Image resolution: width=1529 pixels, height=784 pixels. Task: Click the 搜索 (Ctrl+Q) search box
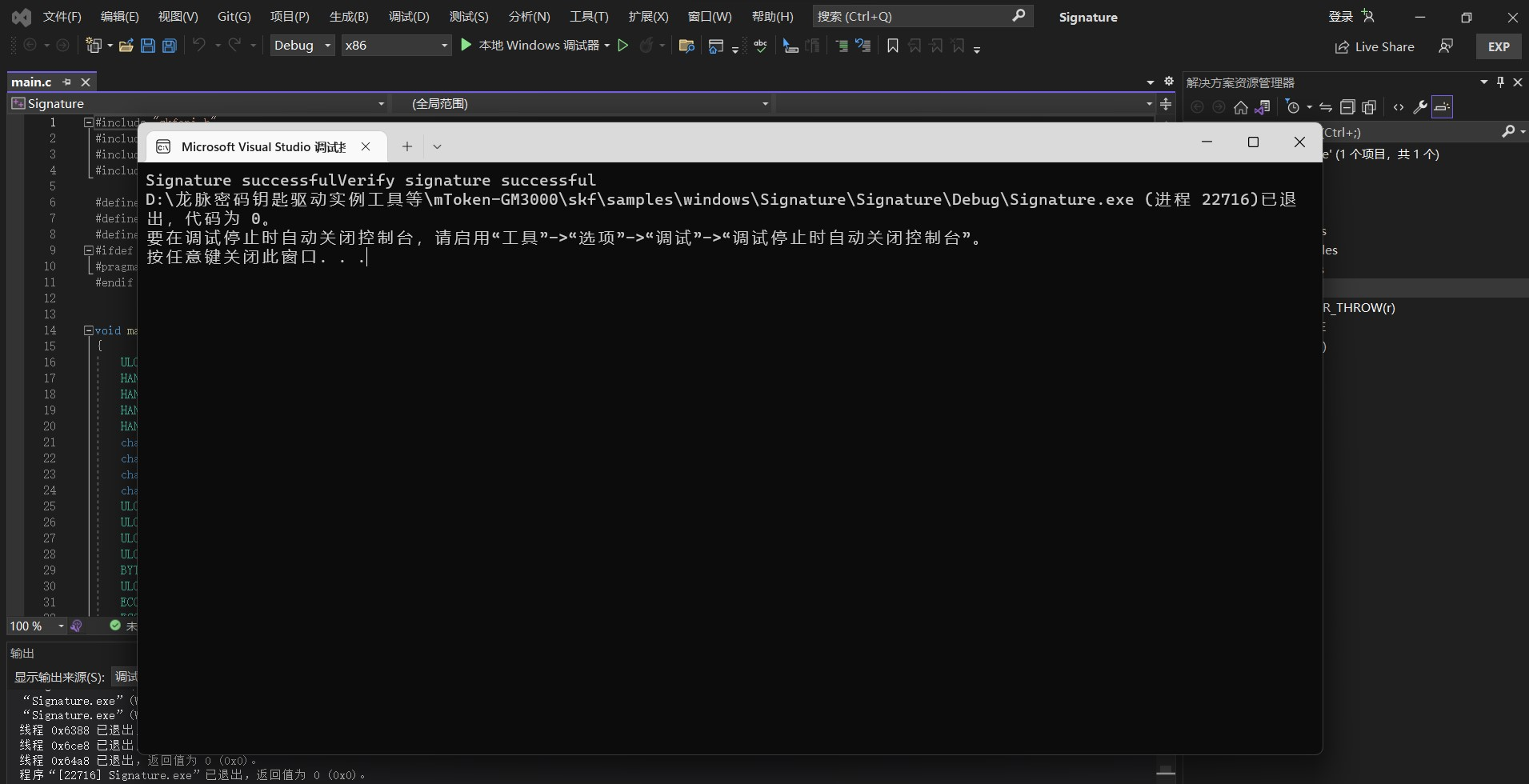923,16
